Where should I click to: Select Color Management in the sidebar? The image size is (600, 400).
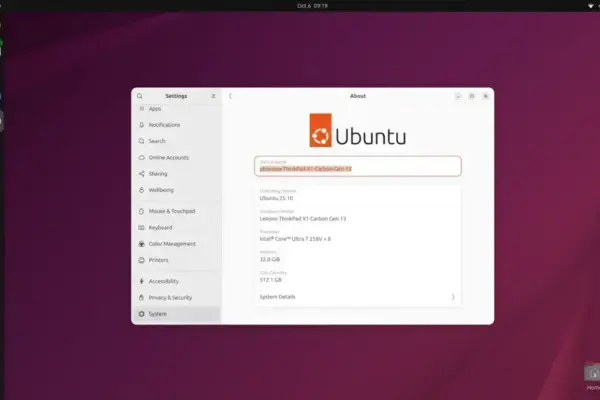176,243
